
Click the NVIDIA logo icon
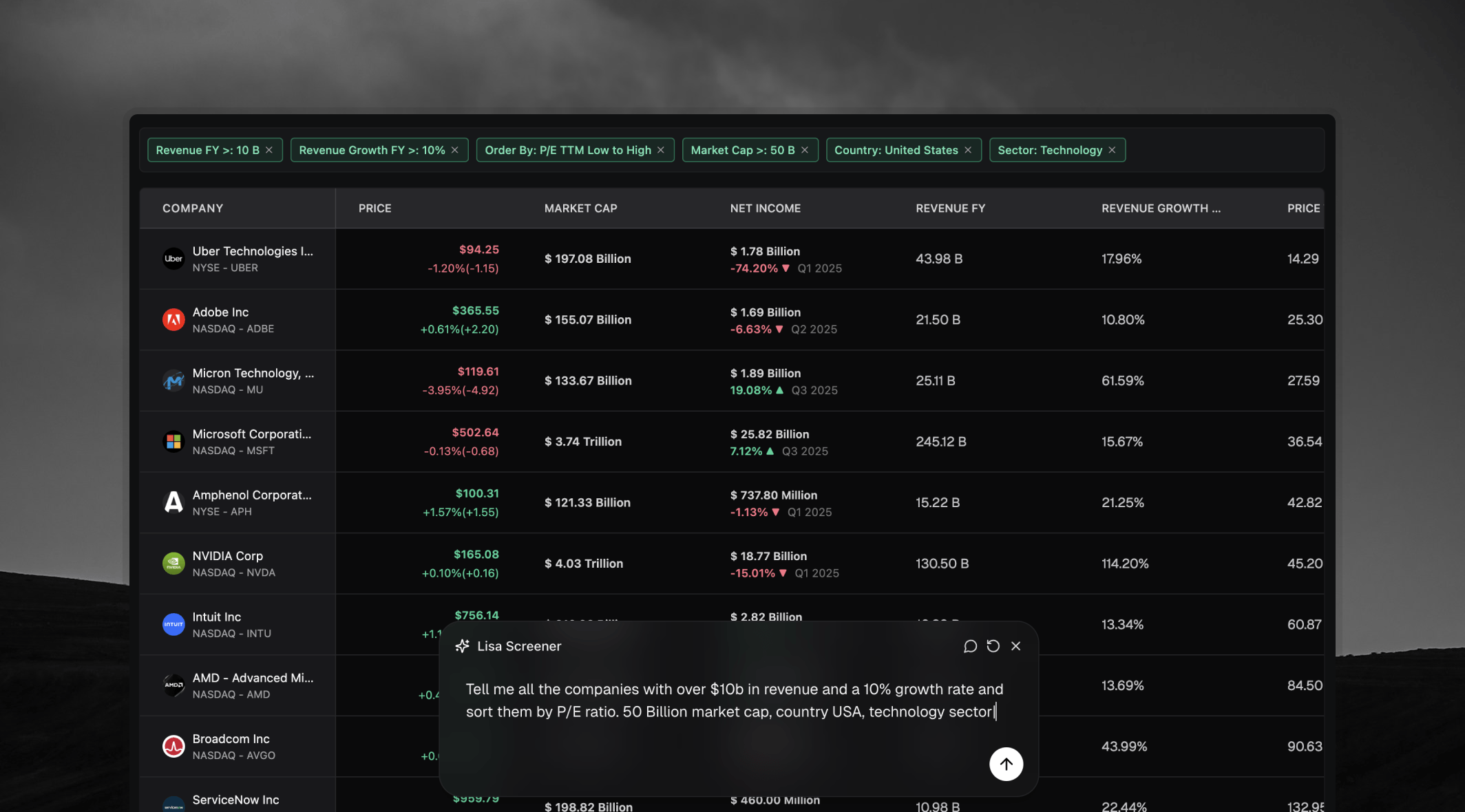173,564
